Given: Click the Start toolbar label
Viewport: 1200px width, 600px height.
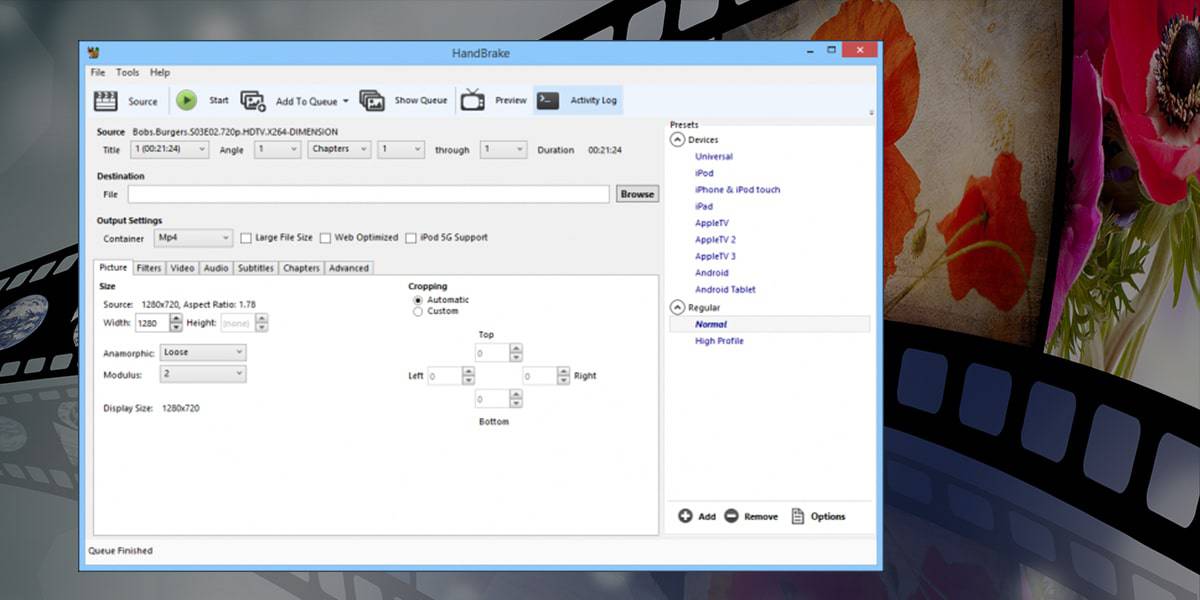Looking at the screenshot, I should [219, 101].
